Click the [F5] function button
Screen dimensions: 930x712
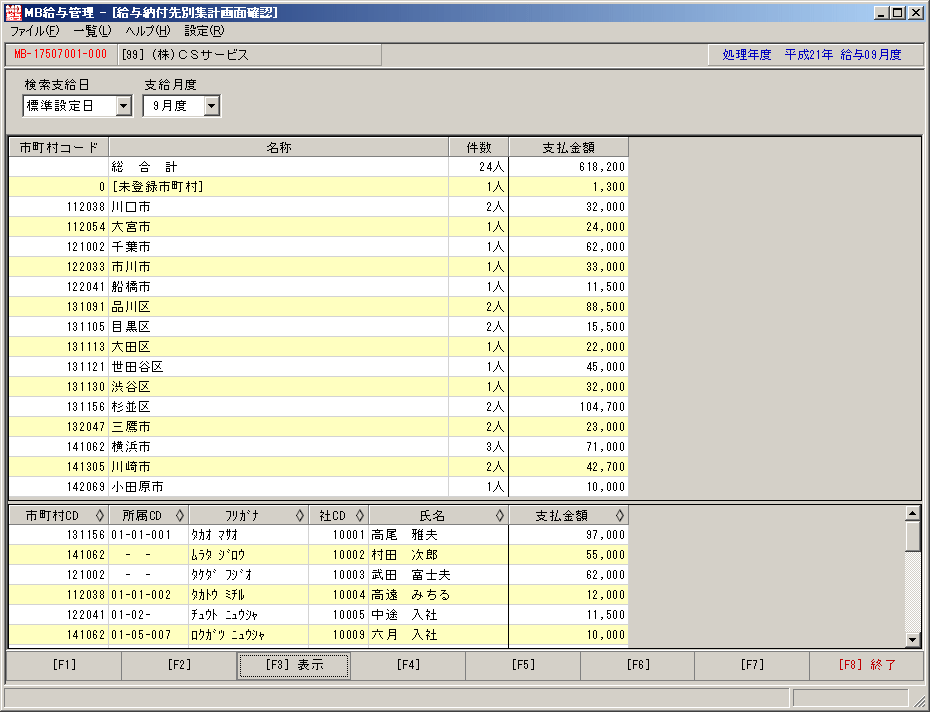click(x=523, y=665)
